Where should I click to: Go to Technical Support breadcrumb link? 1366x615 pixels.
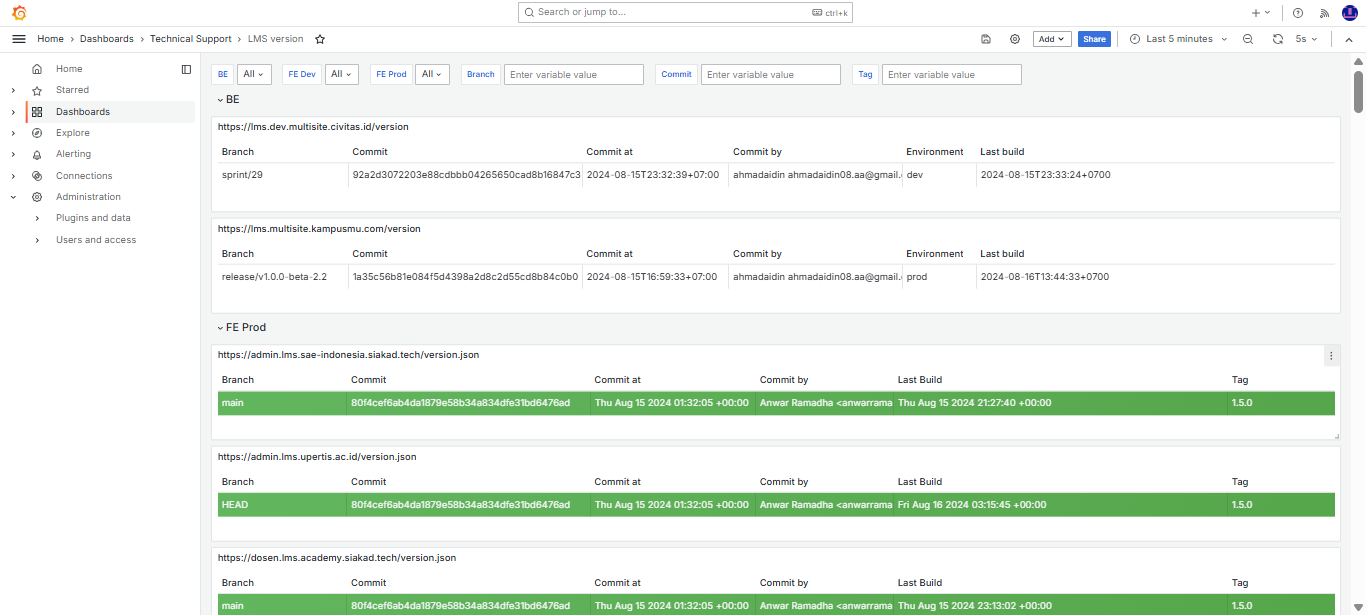click(191, 39)
